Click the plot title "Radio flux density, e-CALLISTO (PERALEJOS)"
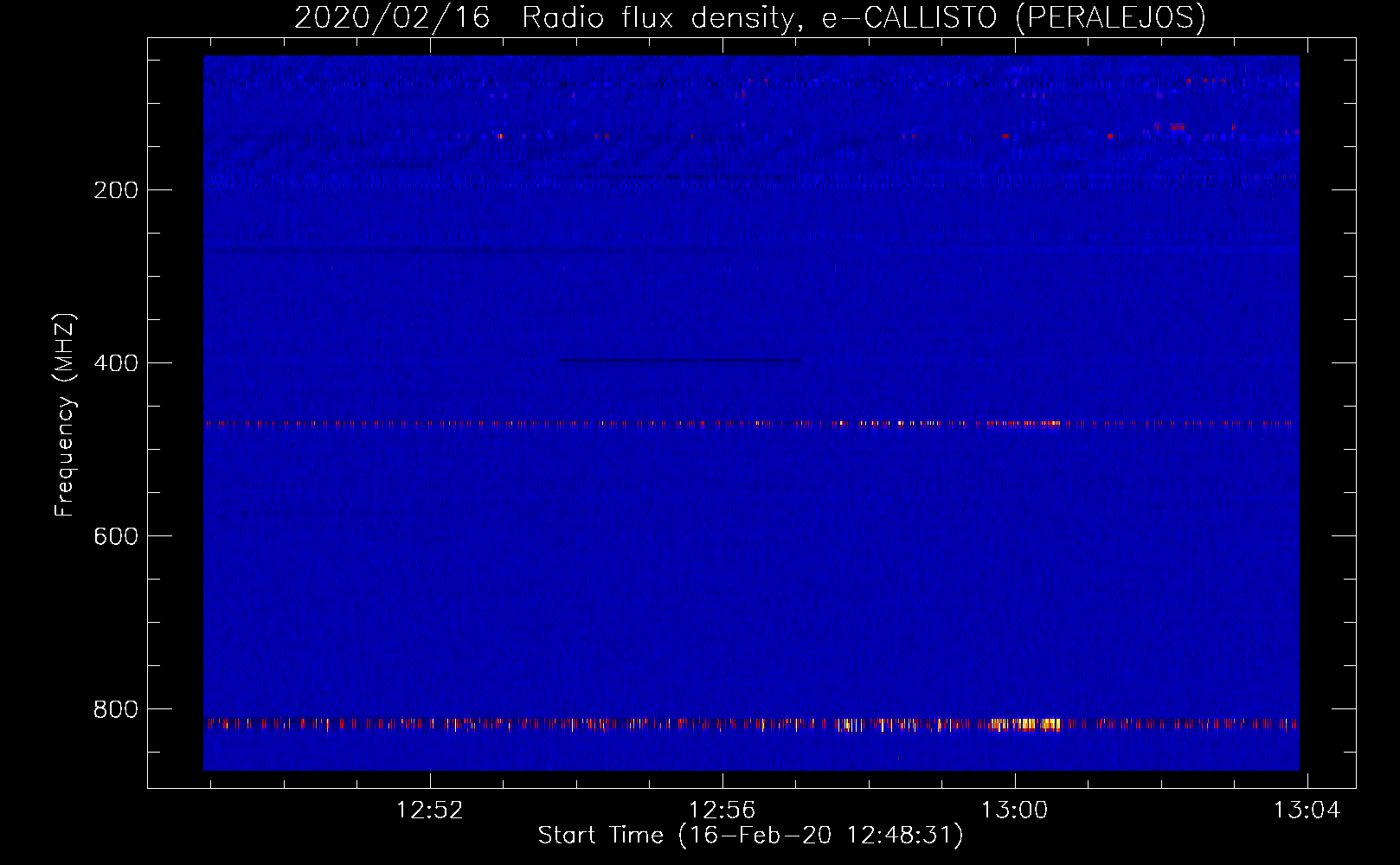This screenshot has width=1400, height=865. pyautogui.click(x=864, y=17)
